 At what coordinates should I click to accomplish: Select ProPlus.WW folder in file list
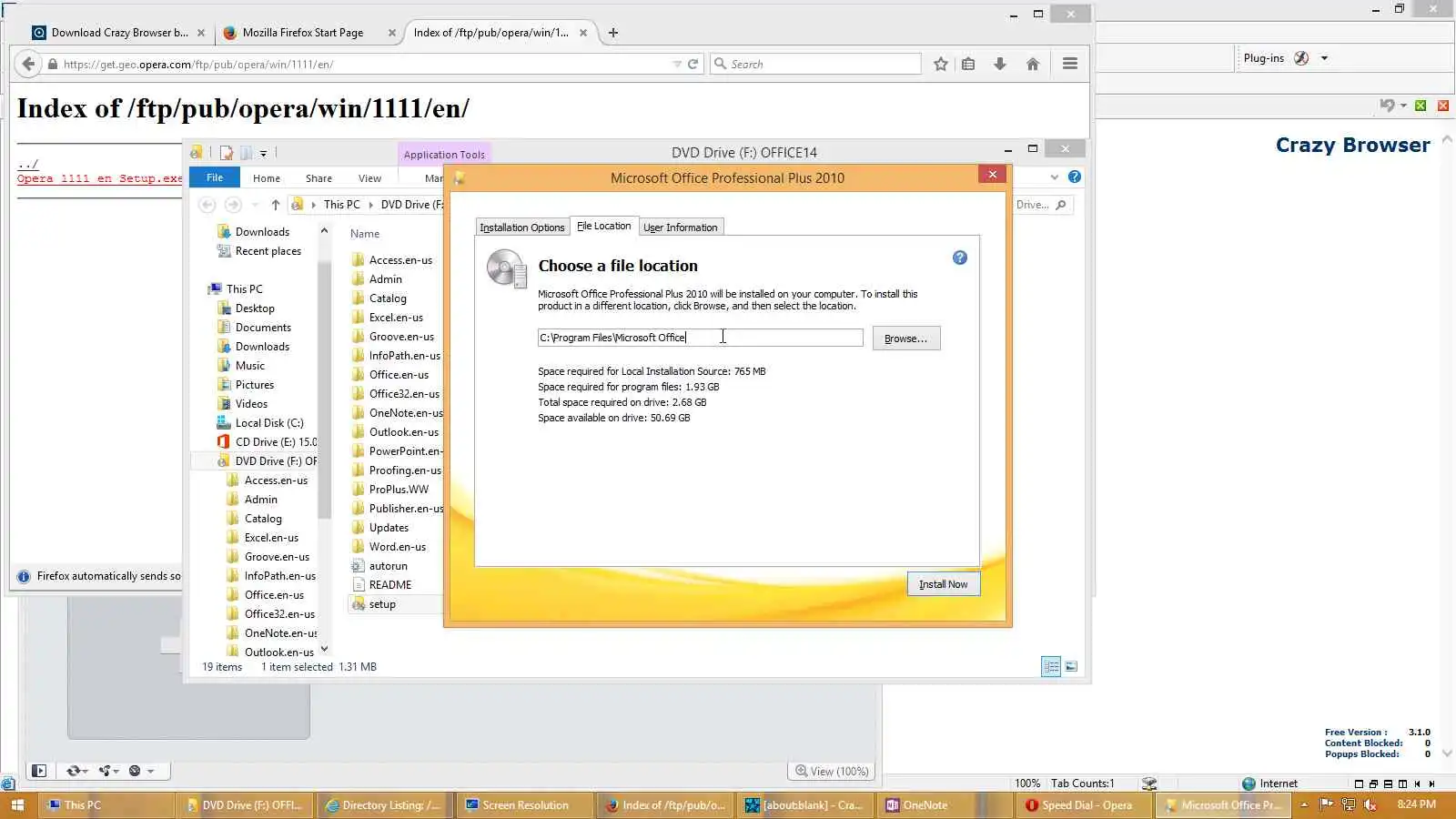coord(399,490)
